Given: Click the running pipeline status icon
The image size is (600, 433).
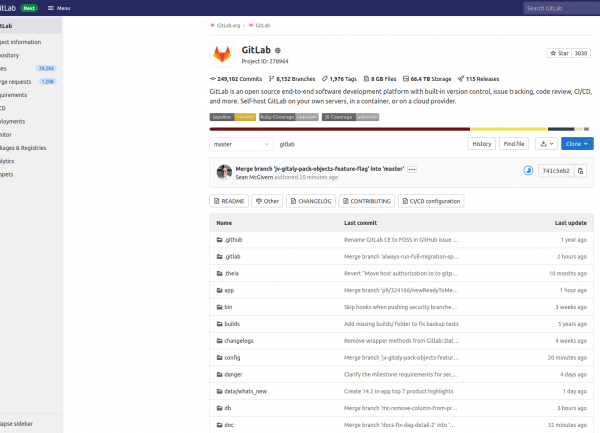Looking at the screenshot, I should click(x=528, y=171).
